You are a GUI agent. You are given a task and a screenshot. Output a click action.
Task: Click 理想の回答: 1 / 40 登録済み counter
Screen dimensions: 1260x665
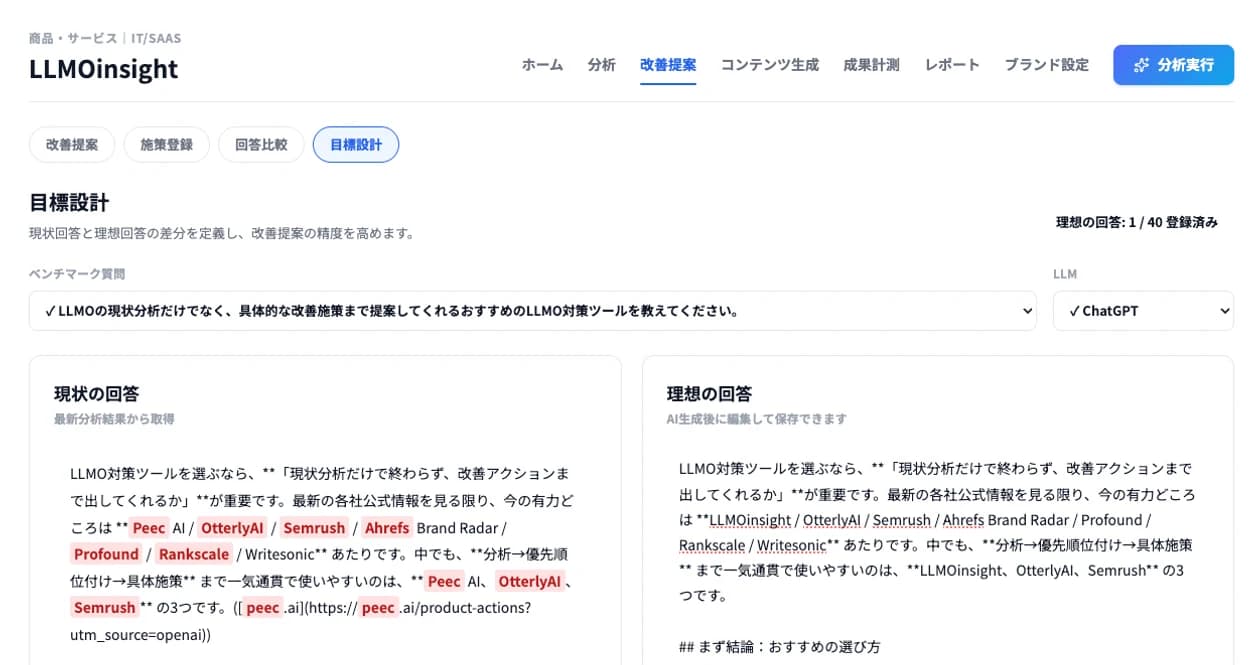[x=1137, y=222]
